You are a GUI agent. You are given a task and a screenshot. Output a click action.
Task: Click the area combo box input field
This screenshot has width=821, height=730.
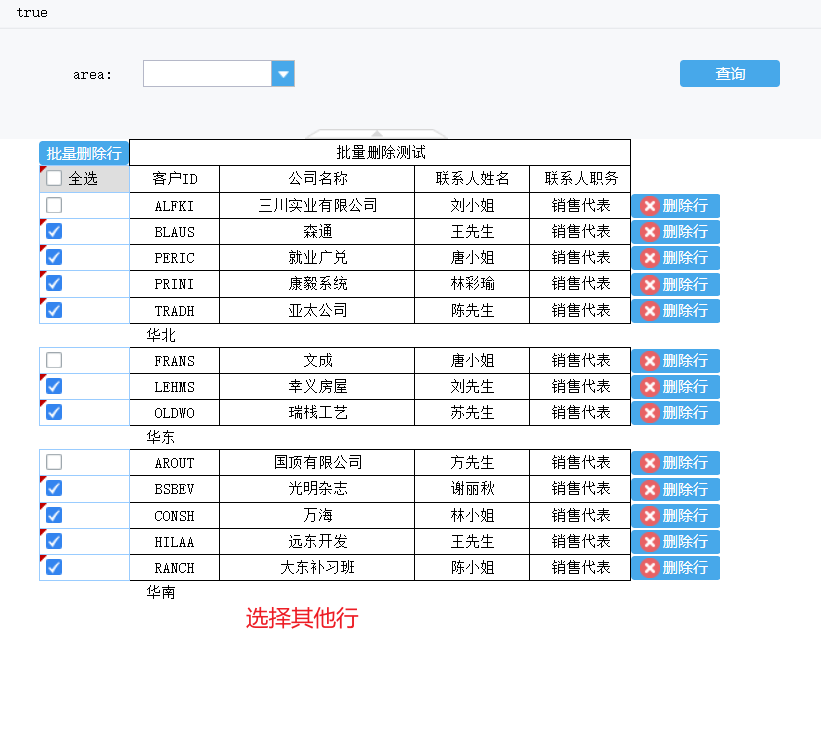point(207,74)
